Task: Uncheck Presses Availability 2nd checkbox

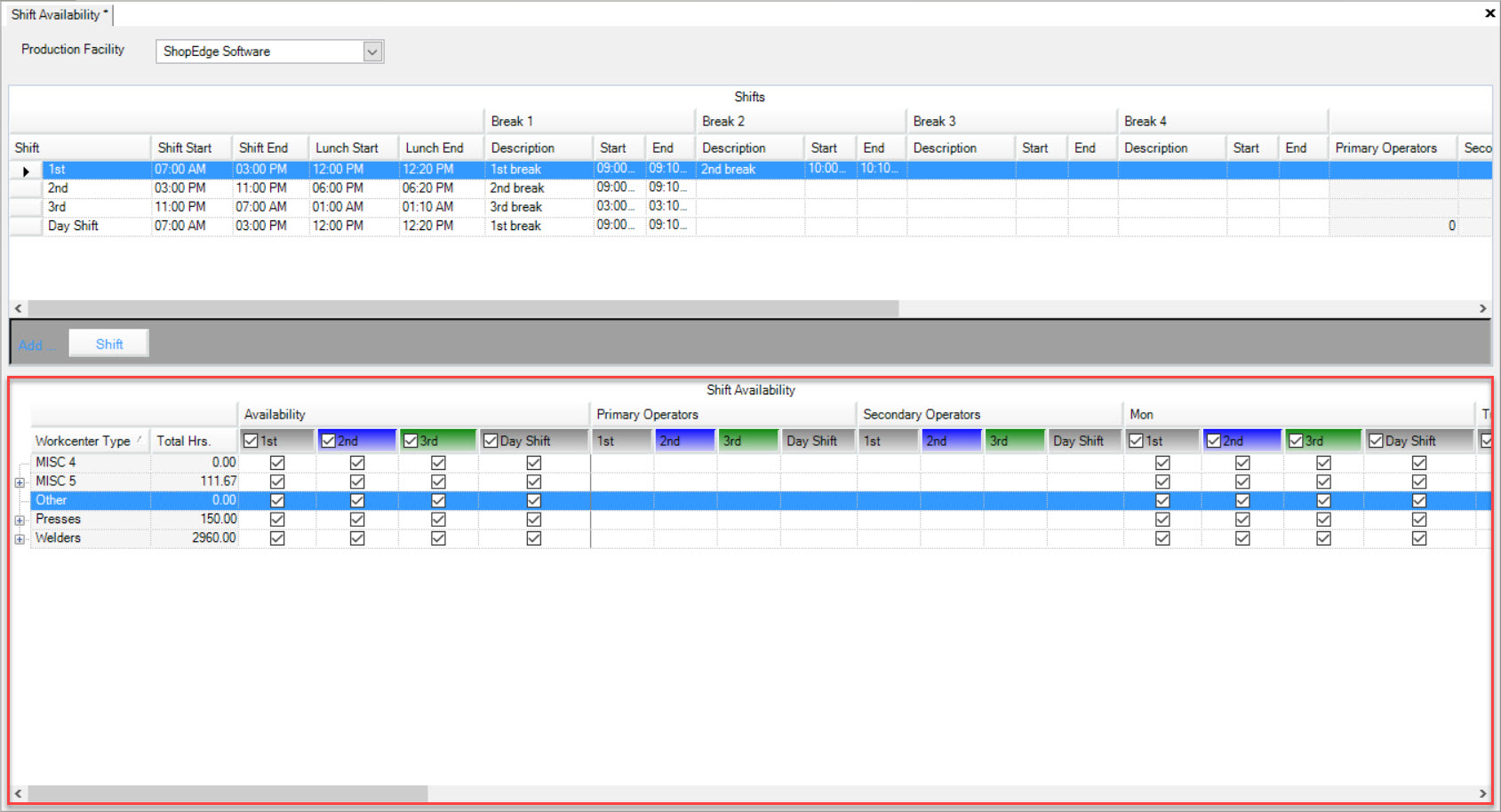Action: coord(357,520)
